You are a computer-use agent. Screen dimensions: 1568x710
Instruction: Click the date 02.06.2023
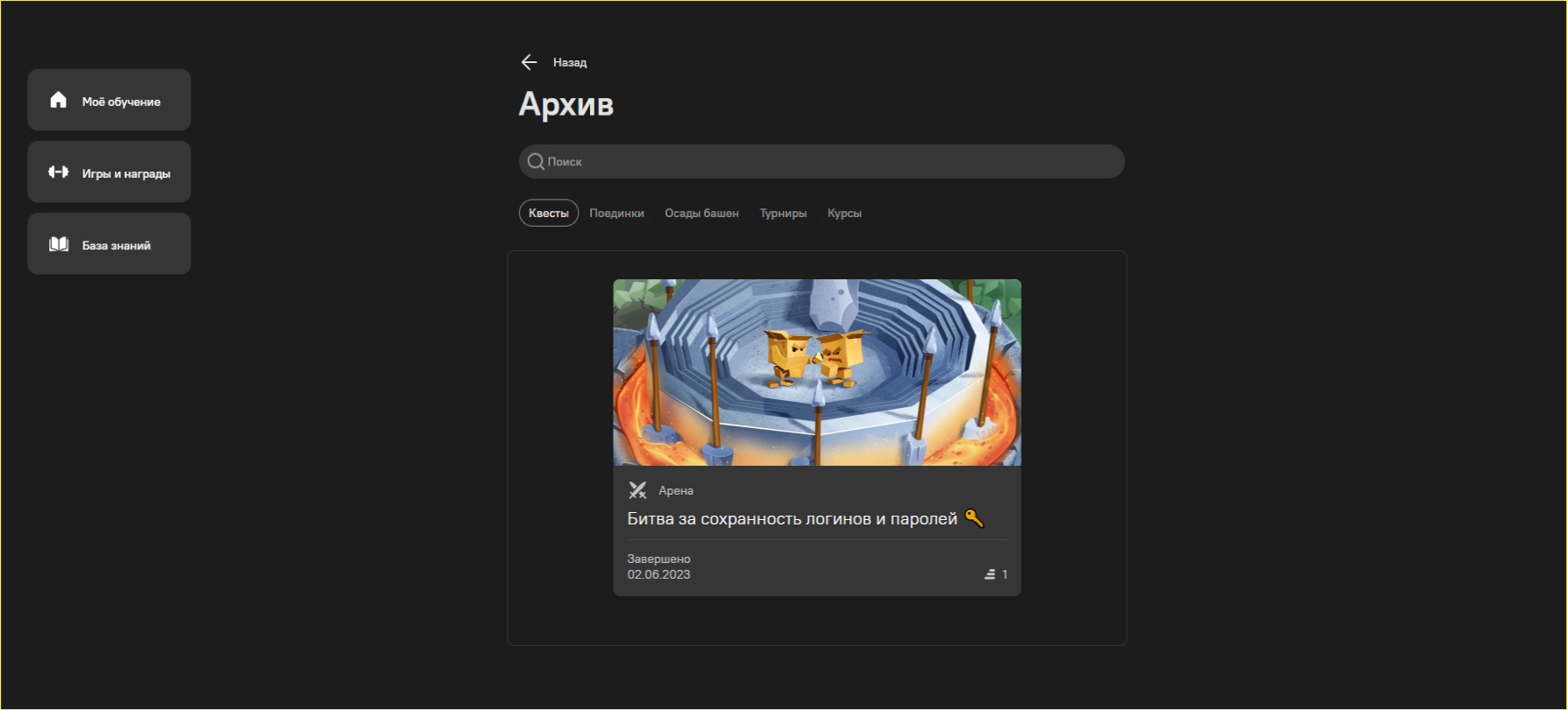(658, 574)
